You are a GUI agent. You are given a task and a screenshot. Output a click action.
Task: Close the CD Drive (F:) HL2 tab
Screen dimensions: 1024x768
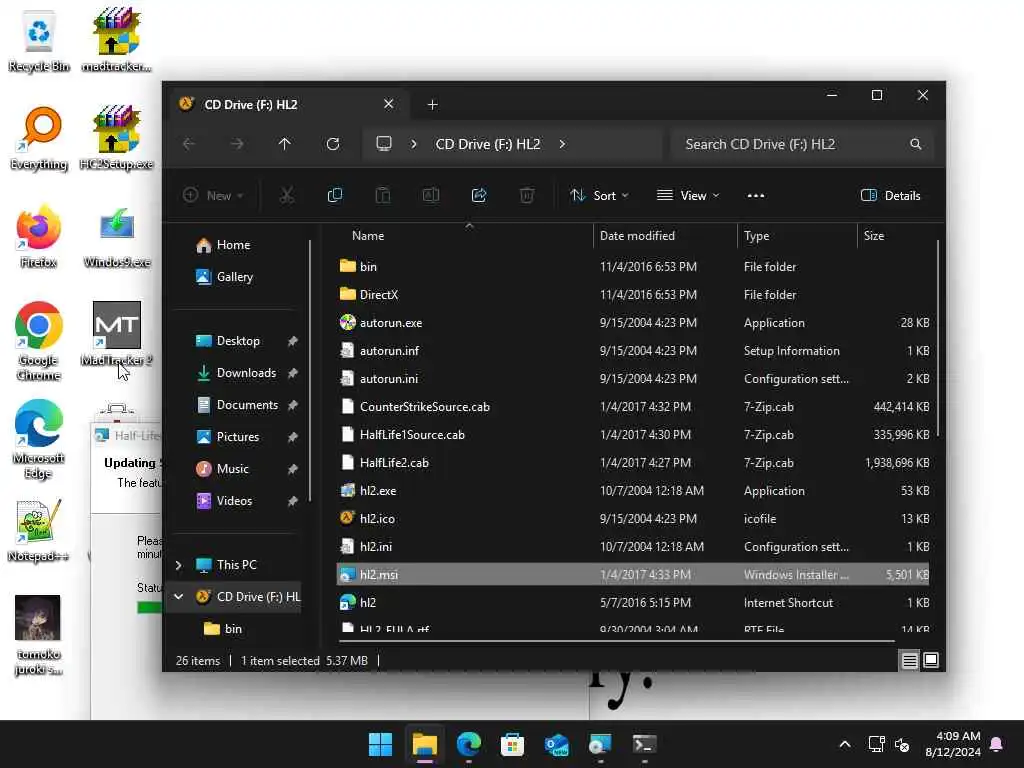(x=389, y=104)
